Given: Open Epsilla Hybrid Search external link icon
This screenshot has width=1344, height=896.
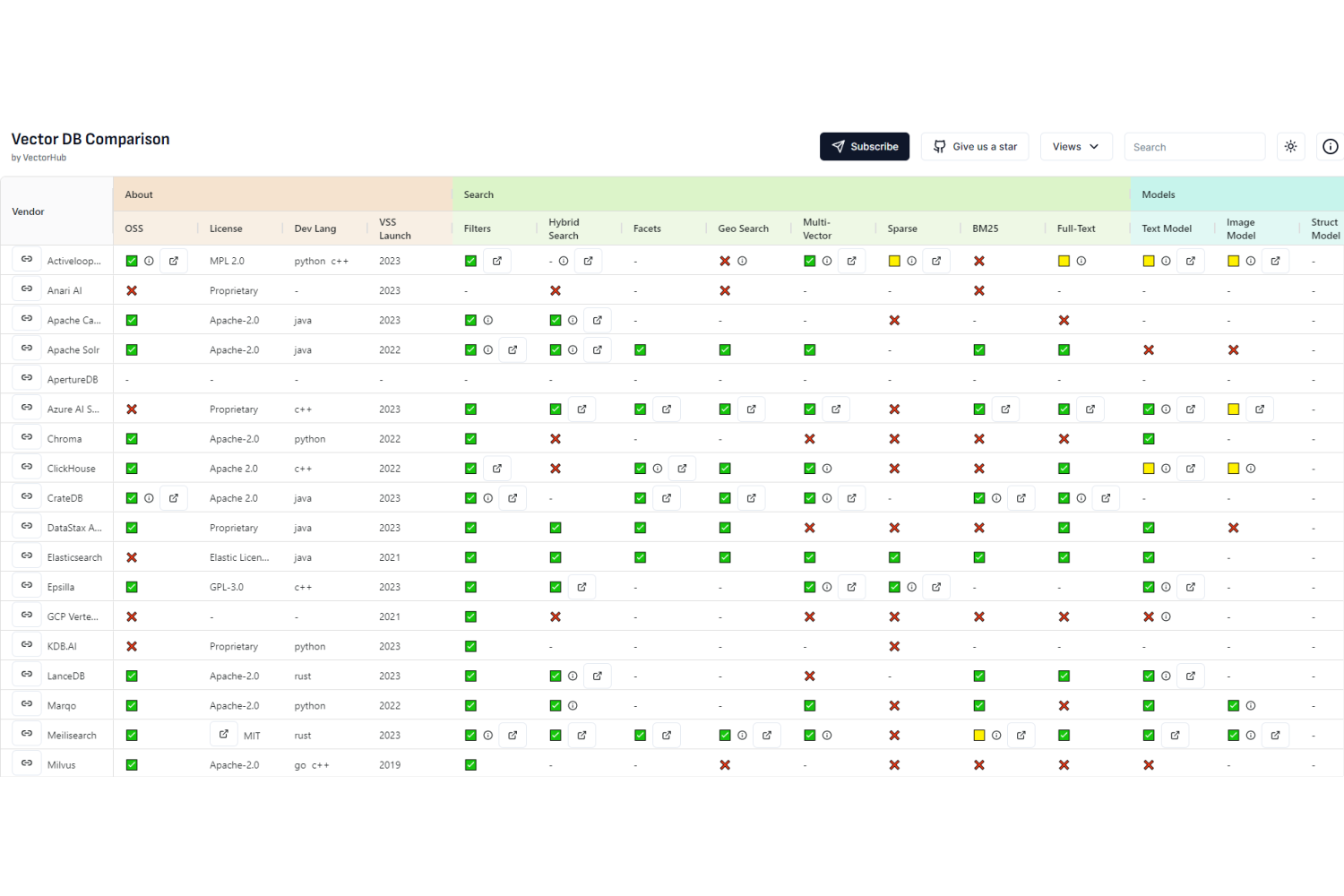Looking at the screenshot, I should (x=582, y=587).
